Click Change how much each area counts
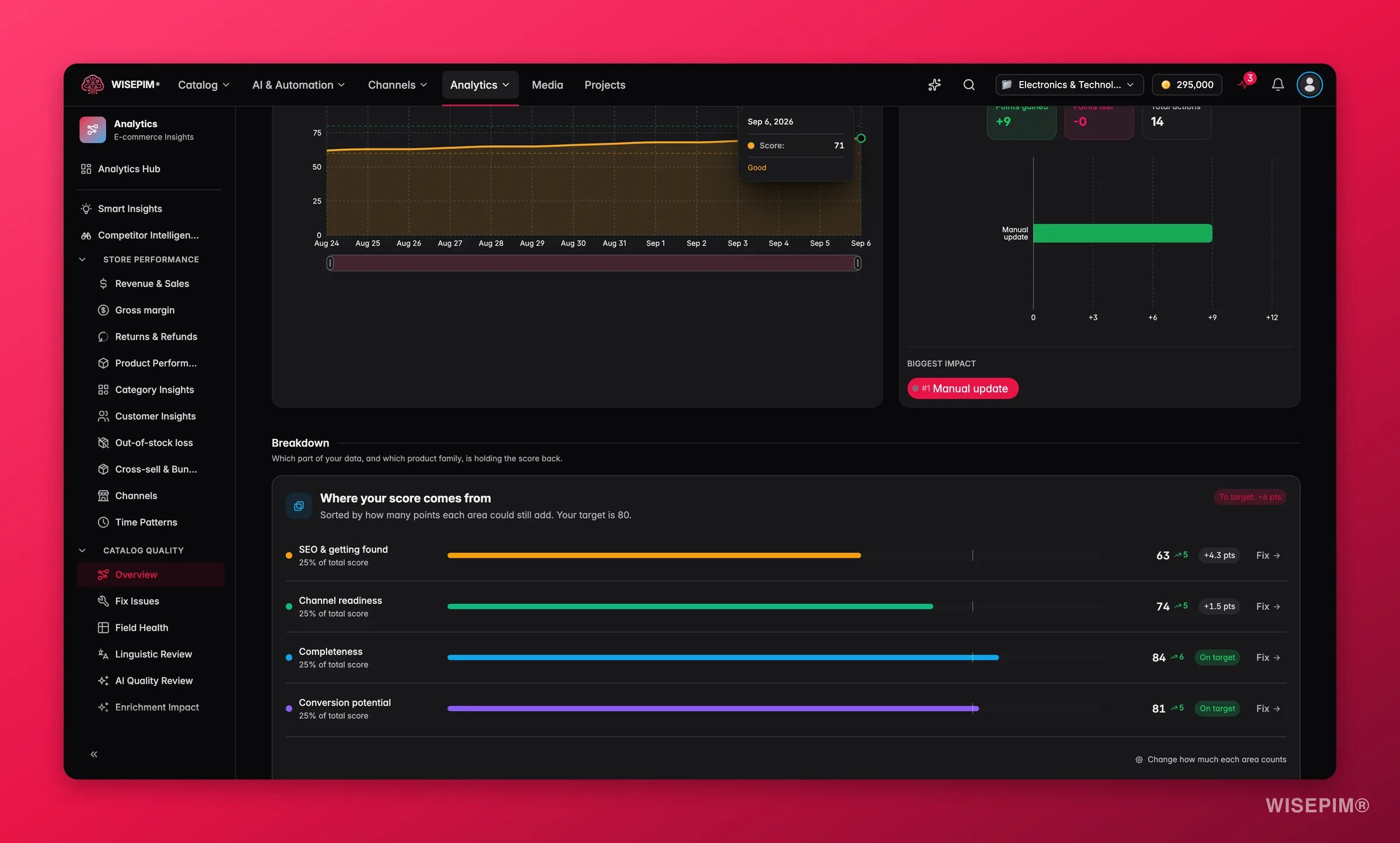This screenshot has width=1400, height=843. (x=1210, y=760)
